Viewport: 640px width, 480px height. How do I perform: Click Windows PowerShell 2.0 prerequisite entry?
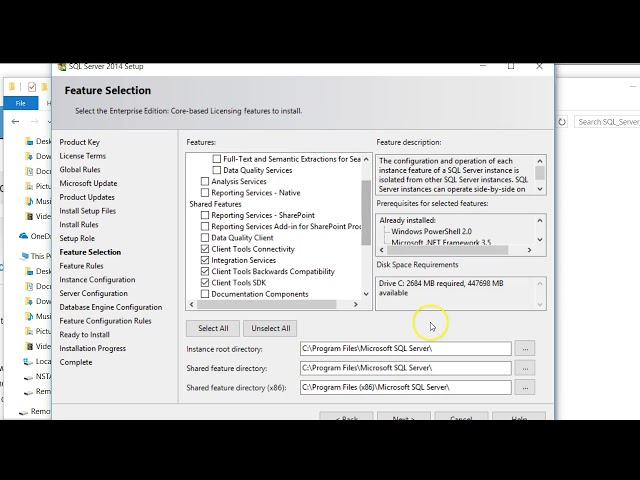pos(431,231)
